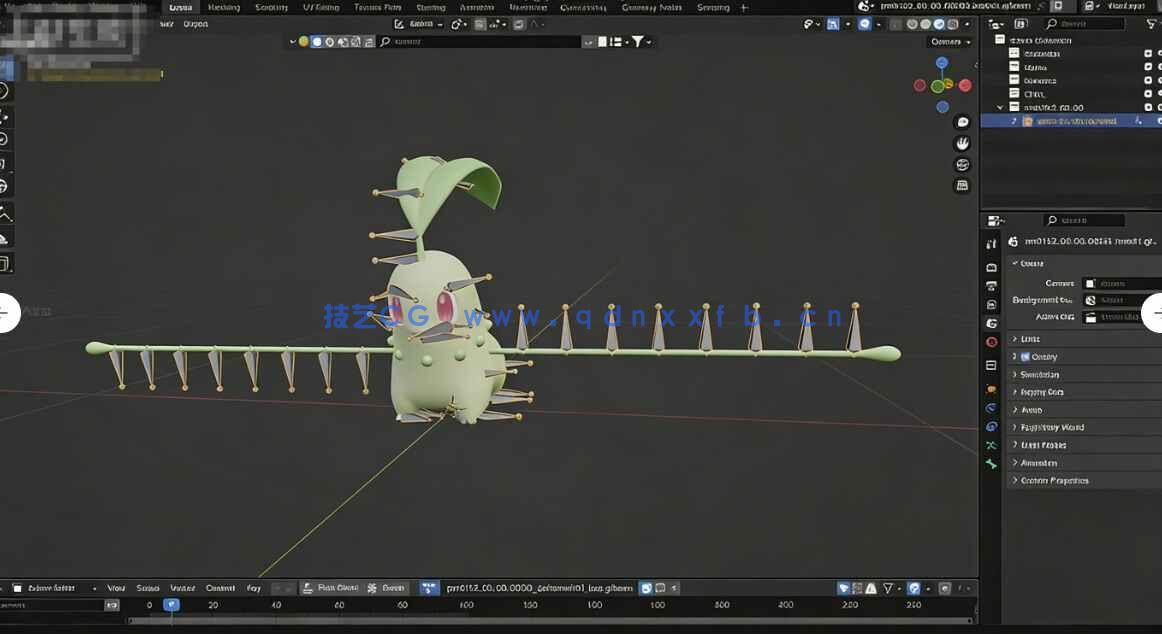Activate Wireframe viewport shading mode
The height and width of the screenshot is (634, 1162).
[x=912, y=24]
